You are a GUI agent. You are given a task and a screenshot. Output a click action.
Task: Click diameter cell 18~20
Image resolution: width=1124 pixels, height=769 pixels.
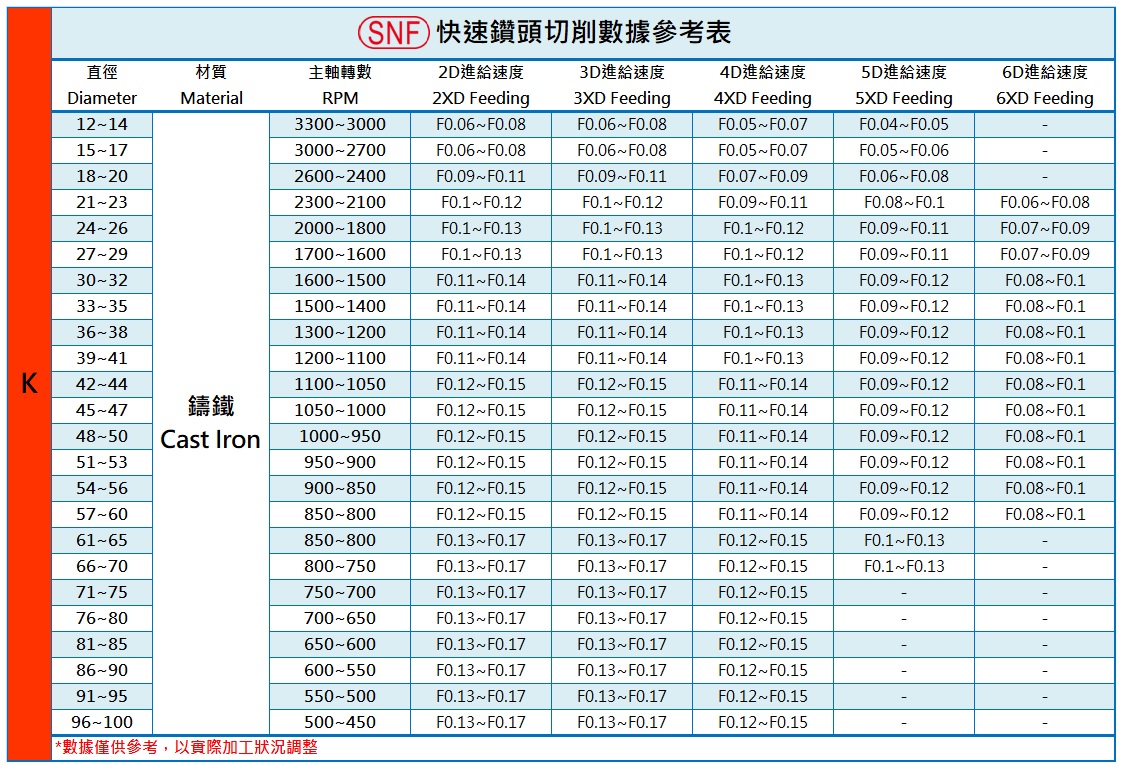coord(102,176)
